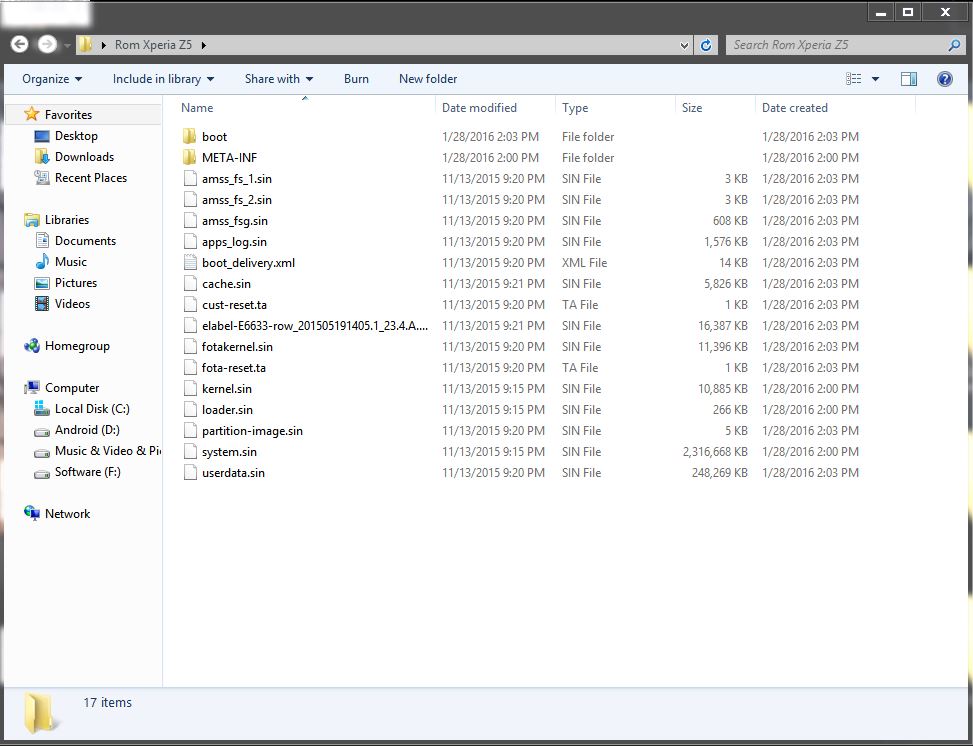Select Favorites in navigation pane

[x=68, y=114]
